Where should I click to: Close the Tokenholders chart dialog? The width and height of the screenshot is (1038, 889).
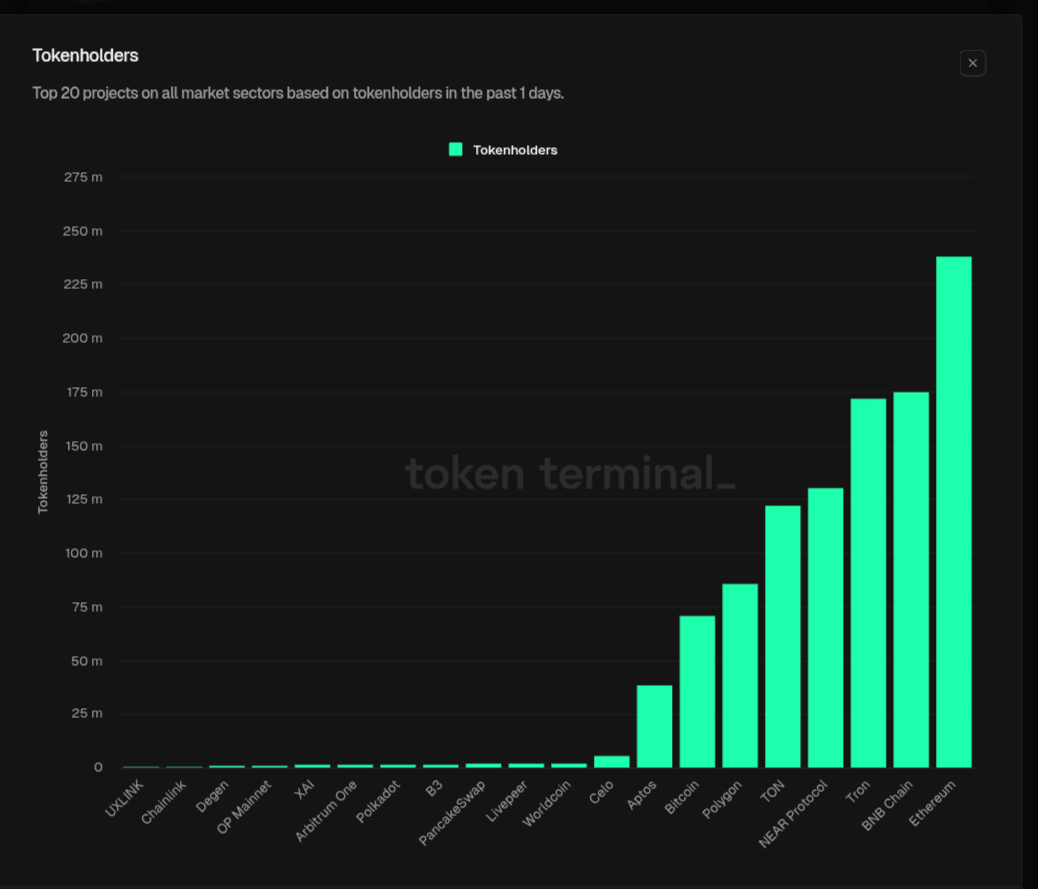click(x=973, y=63)
